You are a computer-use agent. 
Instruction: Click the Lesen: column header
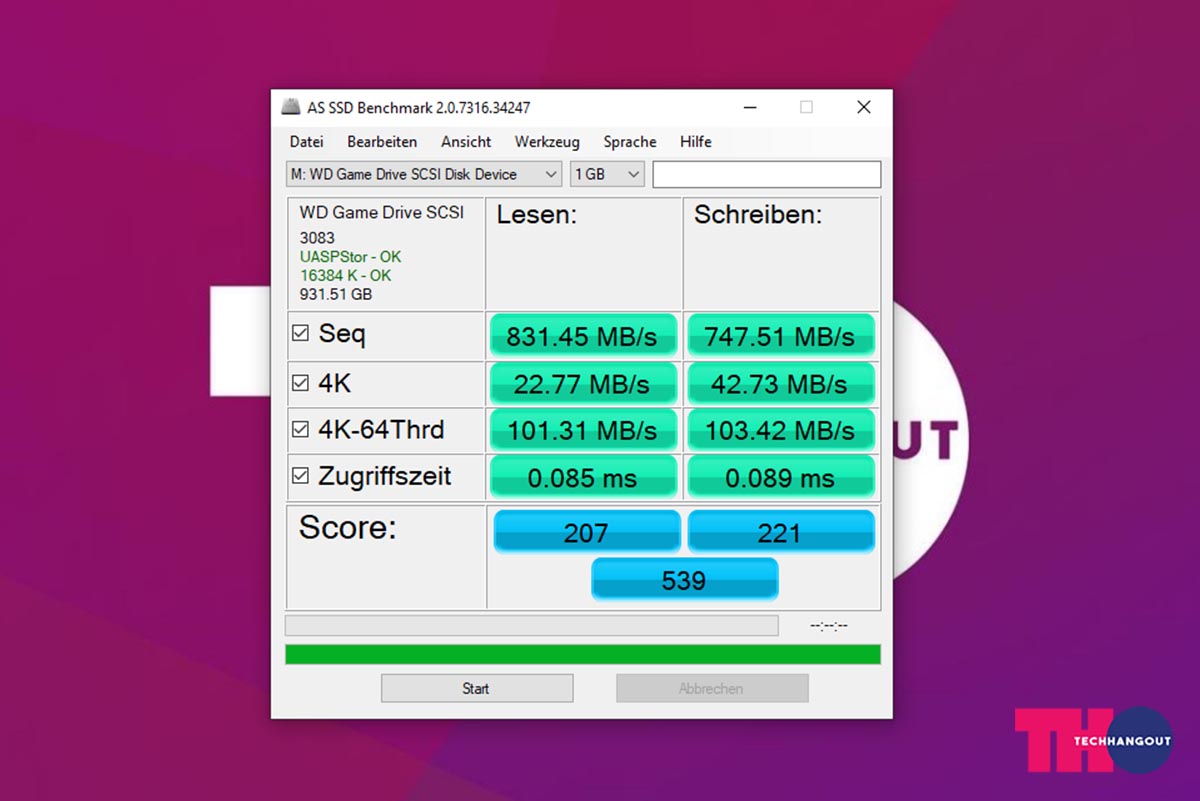pos(537,215)
